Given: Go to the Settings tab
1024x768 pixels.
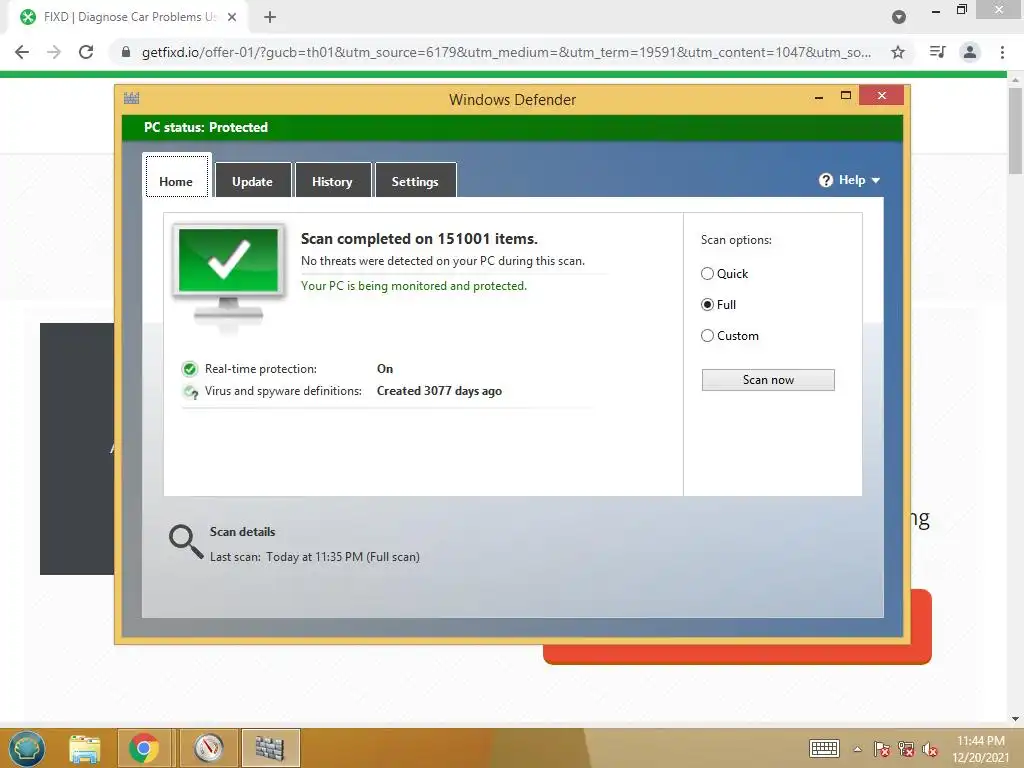Looking at the screenshot, I should 415,181.
